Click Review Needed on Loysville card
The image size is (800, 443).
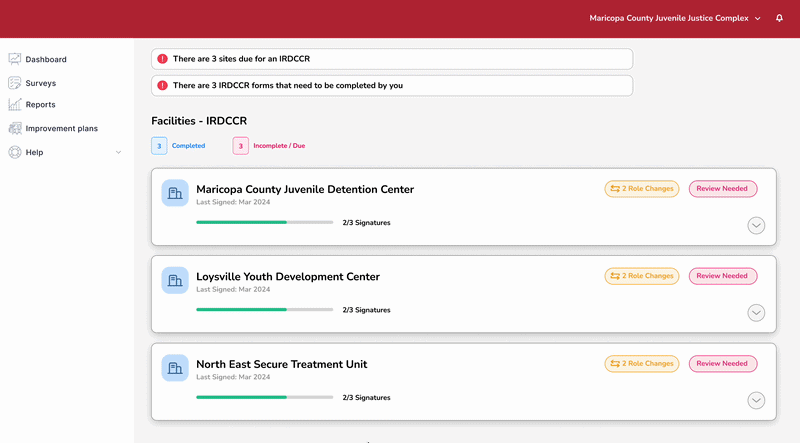[722, 276]
